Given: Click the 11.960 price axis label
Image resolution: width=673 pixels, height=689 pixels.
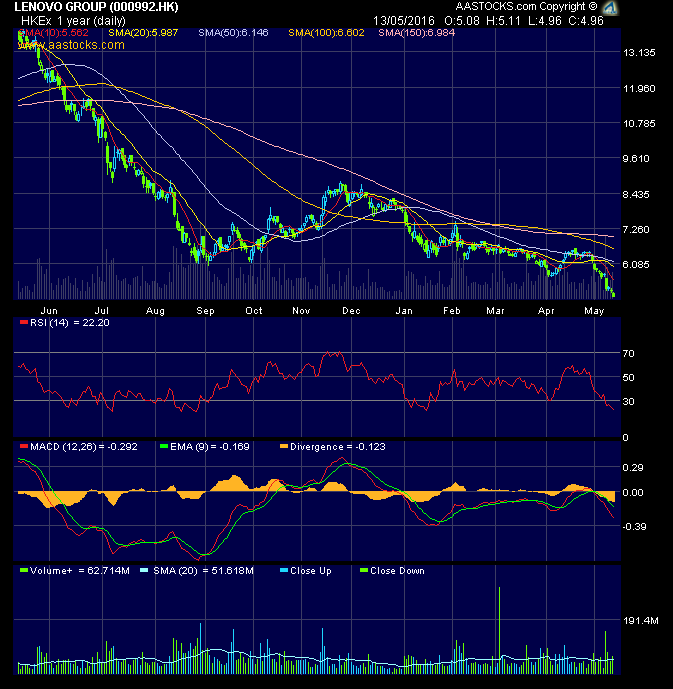Looking at the screenshot, I should point(639,89).
